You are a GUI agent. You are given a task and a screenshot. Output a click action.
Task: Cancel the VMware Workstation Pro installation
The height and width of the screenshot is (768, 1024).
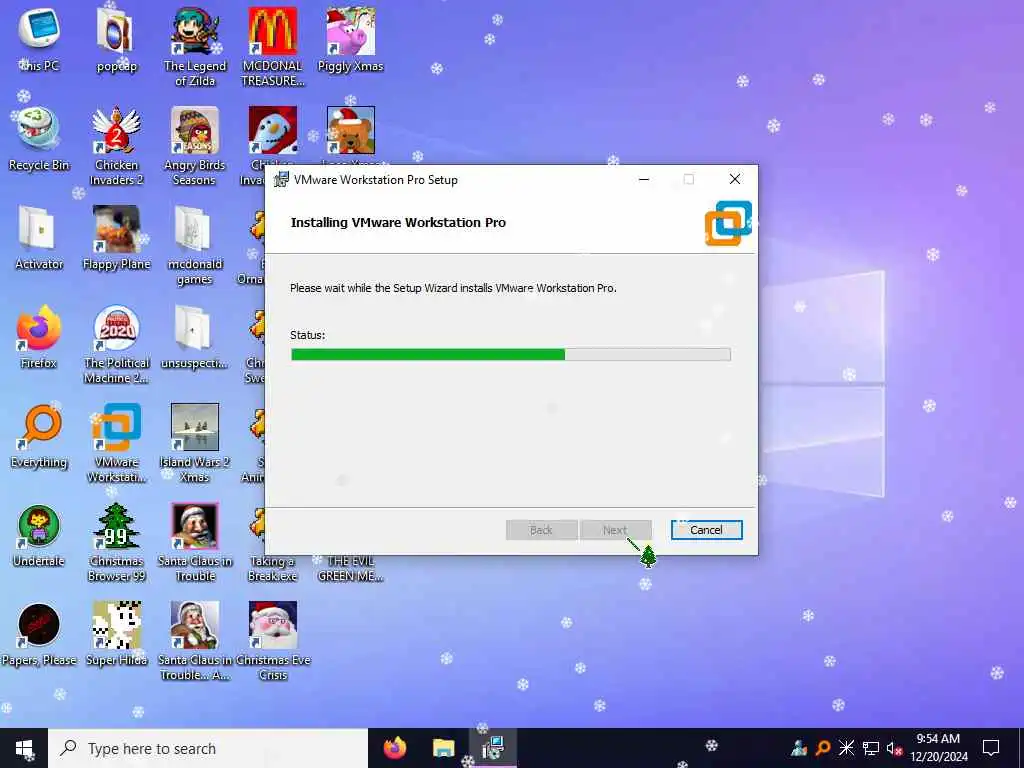tap(706, 530)
